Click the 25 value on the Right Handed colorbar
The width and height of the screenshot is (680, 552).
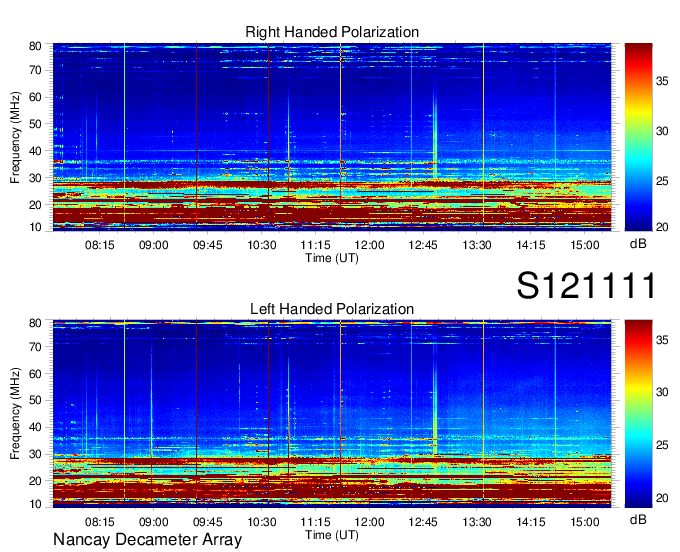tap(662, 181)
